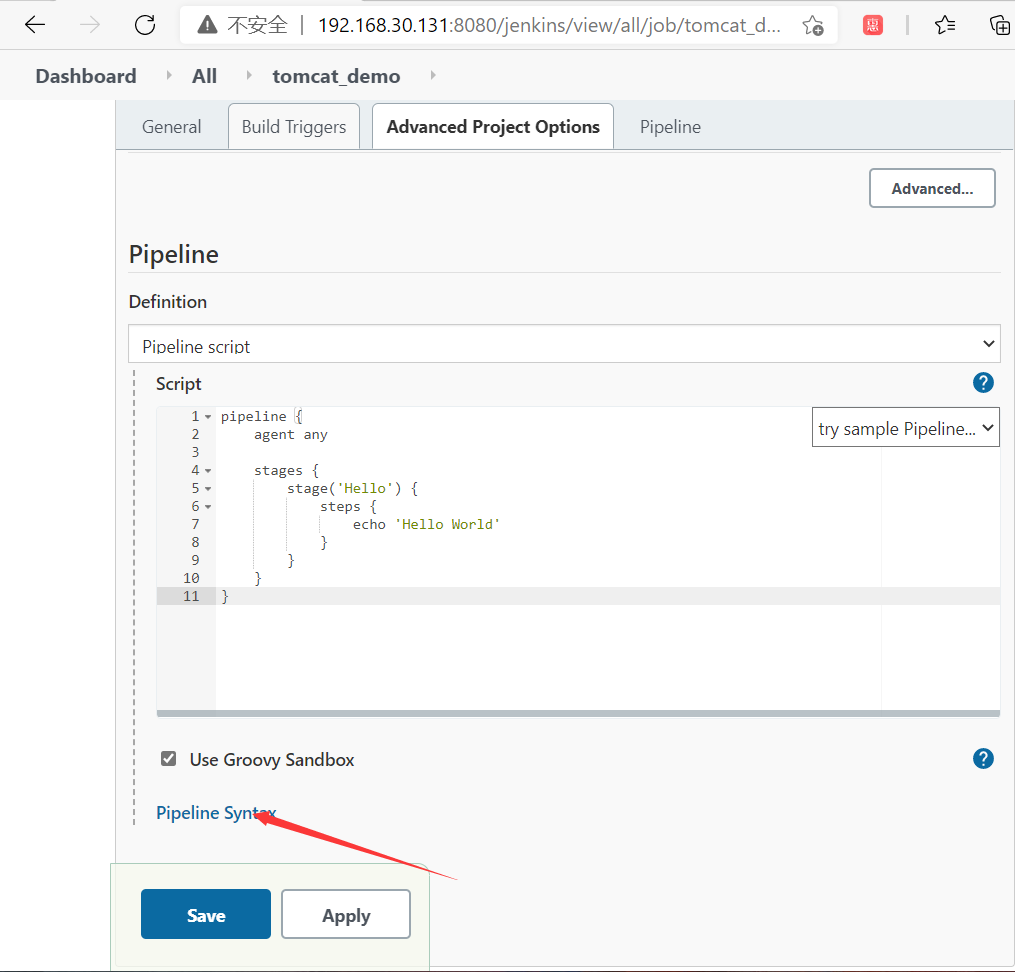The width and height of the screenshot is (1015, 972).
Task: Click the red extension icon in toolbar
Action: click(873, 25)
